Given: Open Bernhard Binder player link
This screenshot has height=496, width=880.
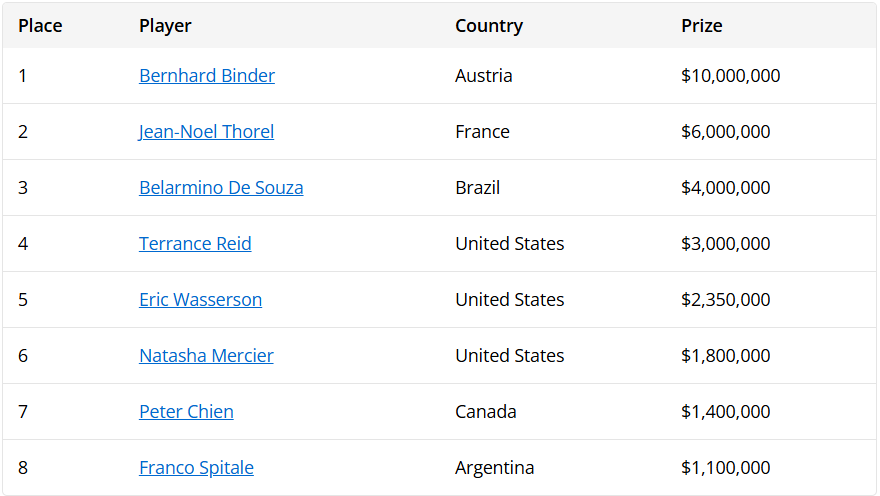Looking at the screenshot, I should tap(207, 76).
